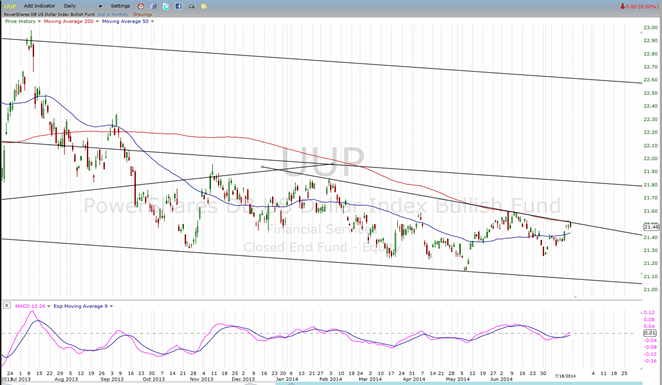Share chart via Facebook icon
Viewport: 662px width, 385px height.
(x=179, y=6)
